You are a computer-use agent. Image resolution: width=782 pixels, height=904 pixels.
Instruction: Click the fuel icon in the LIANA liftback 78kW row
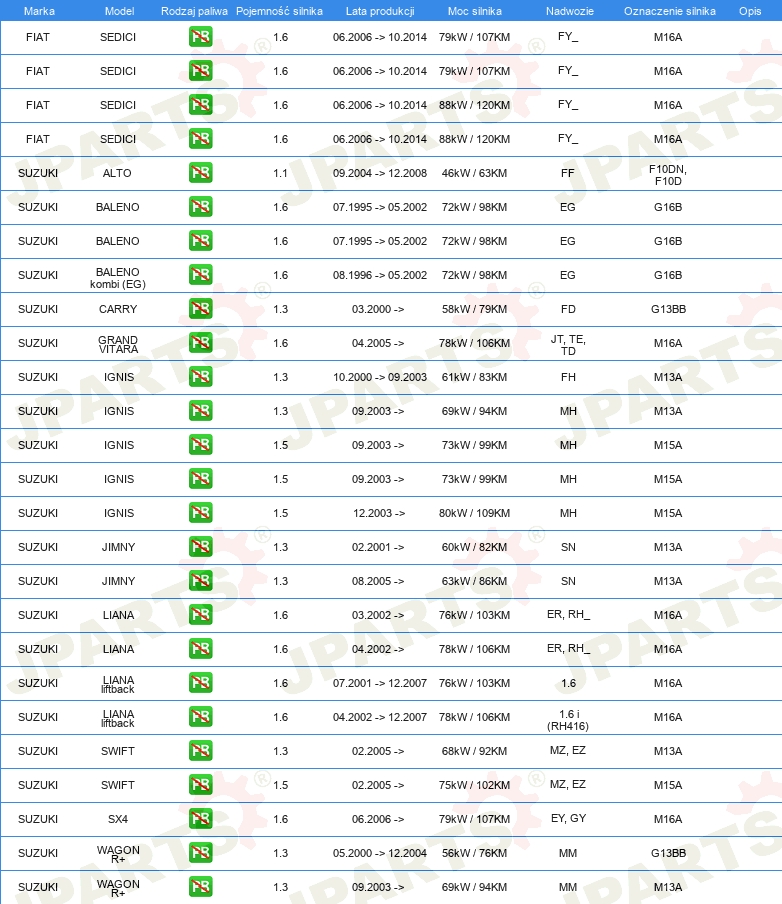point(201,717)
